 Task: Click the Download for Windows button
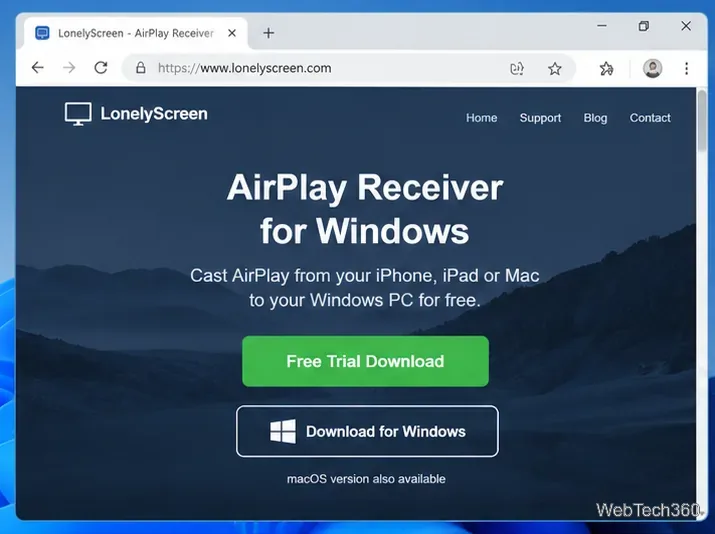click(367, 431)
